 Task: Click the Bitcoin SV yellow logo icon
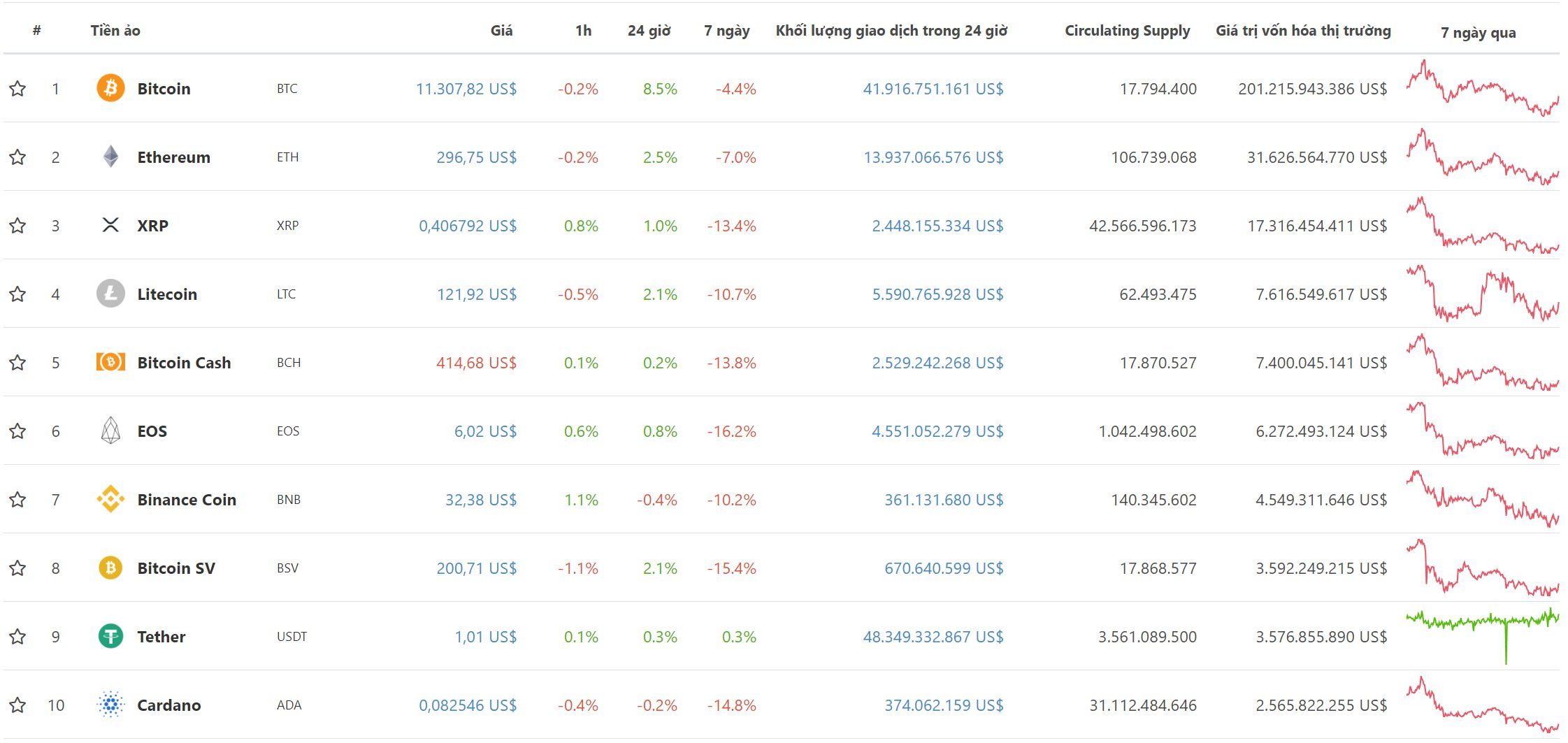pos(110,568)
